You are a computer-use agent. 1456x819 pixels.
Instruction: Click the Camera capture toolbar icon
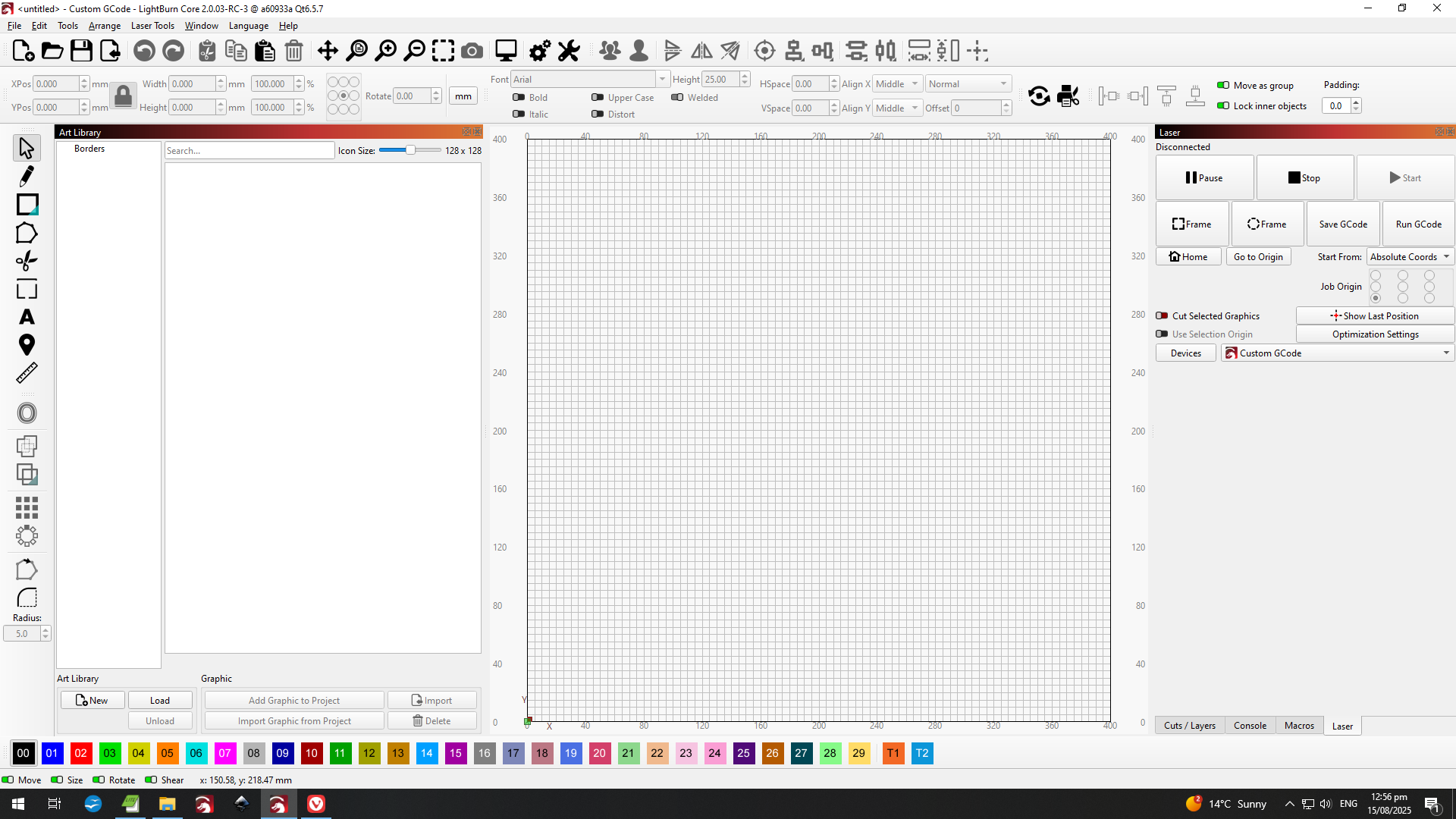coord(472,52)
